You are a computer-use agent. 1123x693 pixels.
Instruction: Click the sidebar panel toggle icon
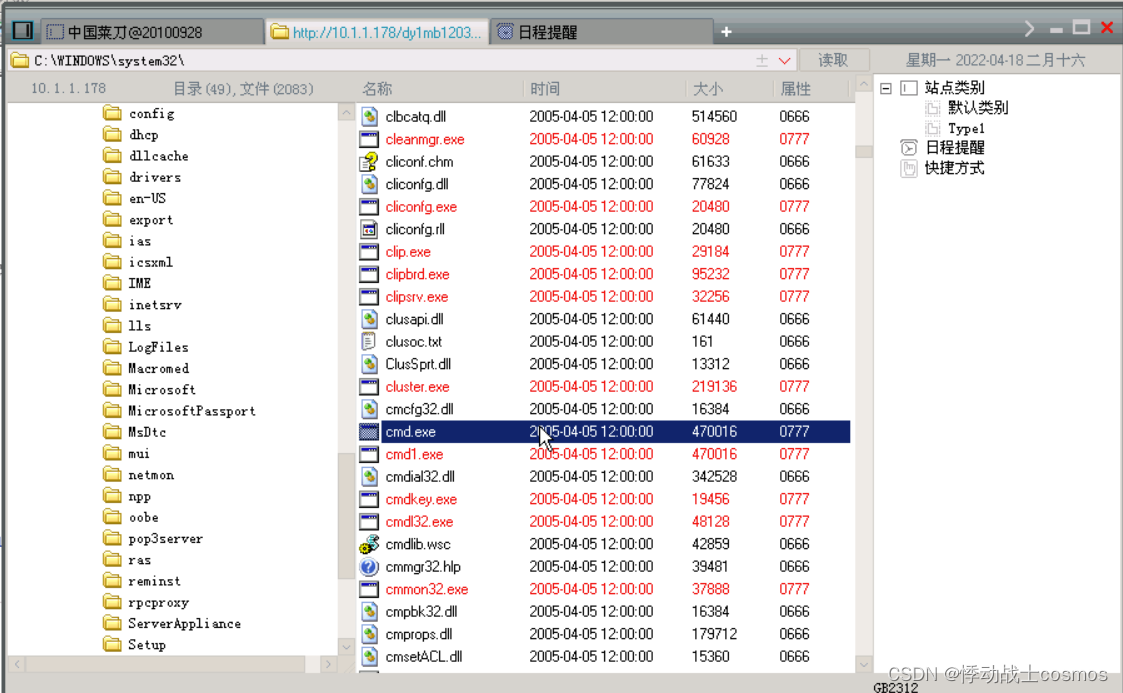coord(23,31)
